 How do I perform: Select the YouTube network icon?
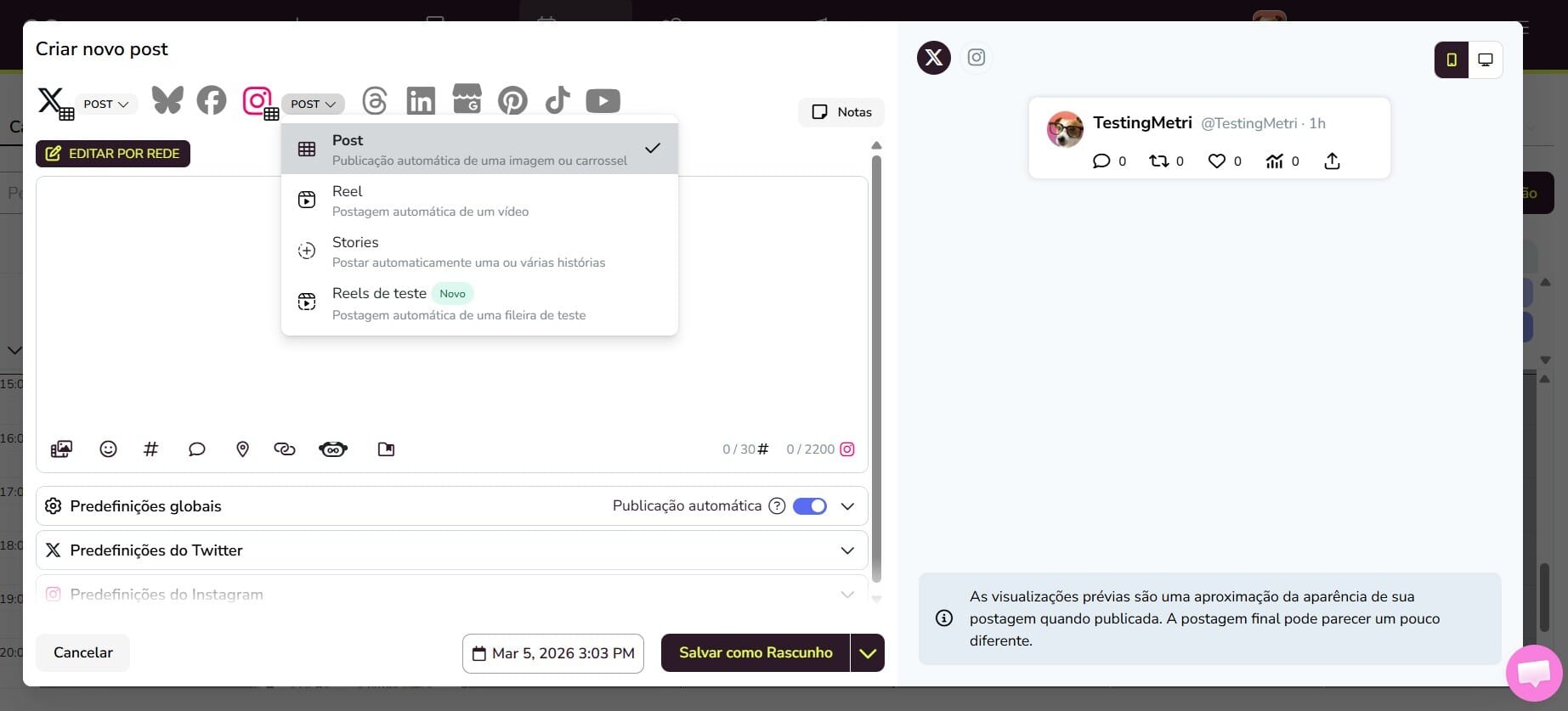[603, 100]
